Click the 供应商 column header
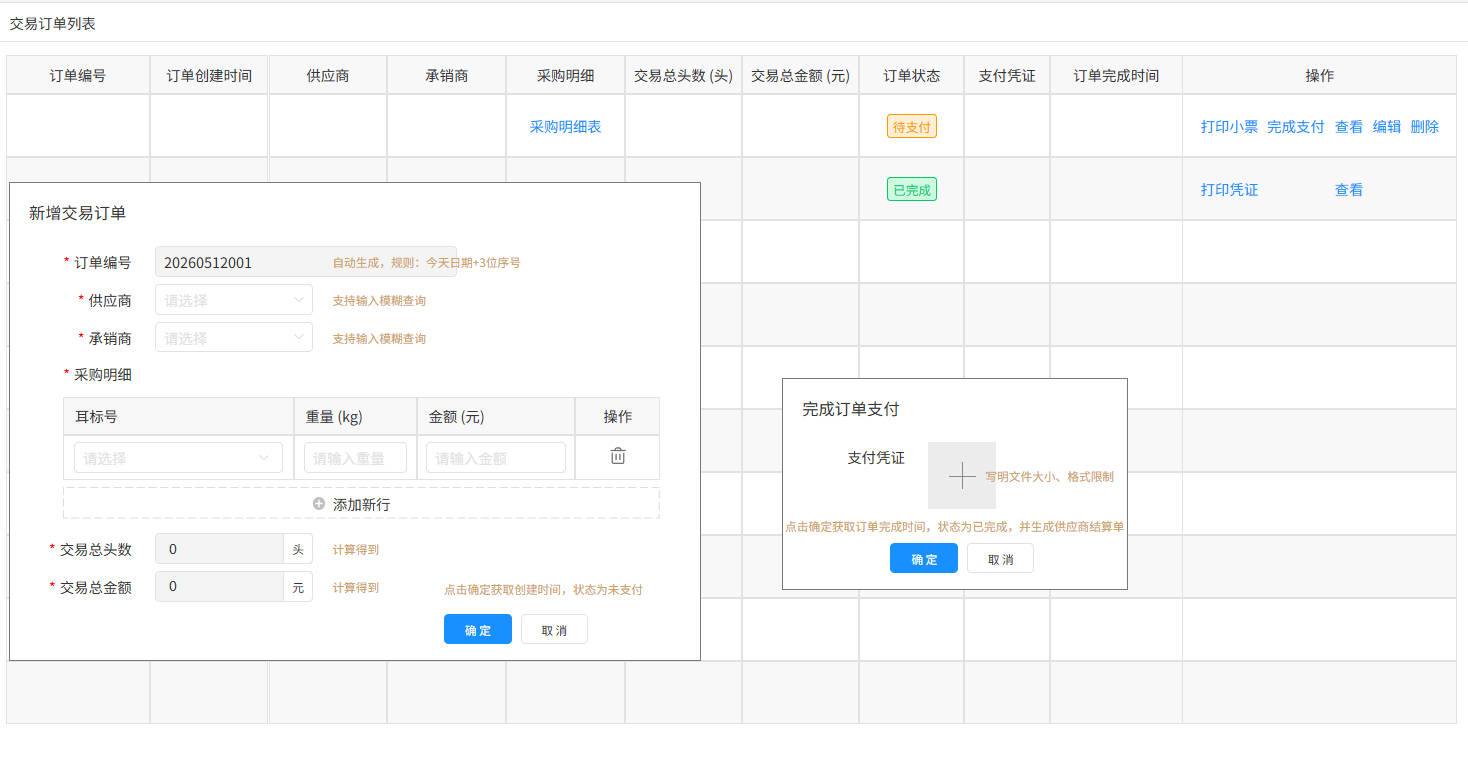 pyautogui.click(x=328, y=75)
